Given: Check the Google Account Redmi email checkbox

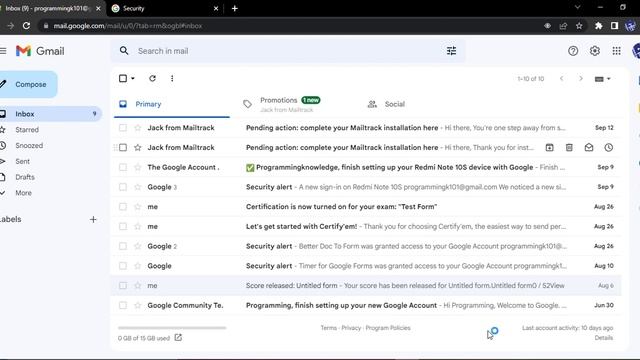Looking at the screenshot, I should 123,167.
